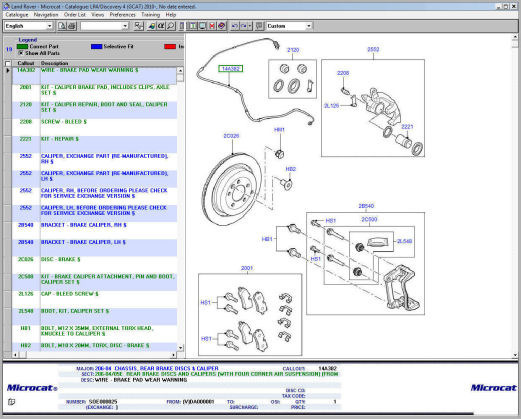
Task: Tick the checkbox left of the Callout header
Action: pyautogui.click(x=8, y=63)
